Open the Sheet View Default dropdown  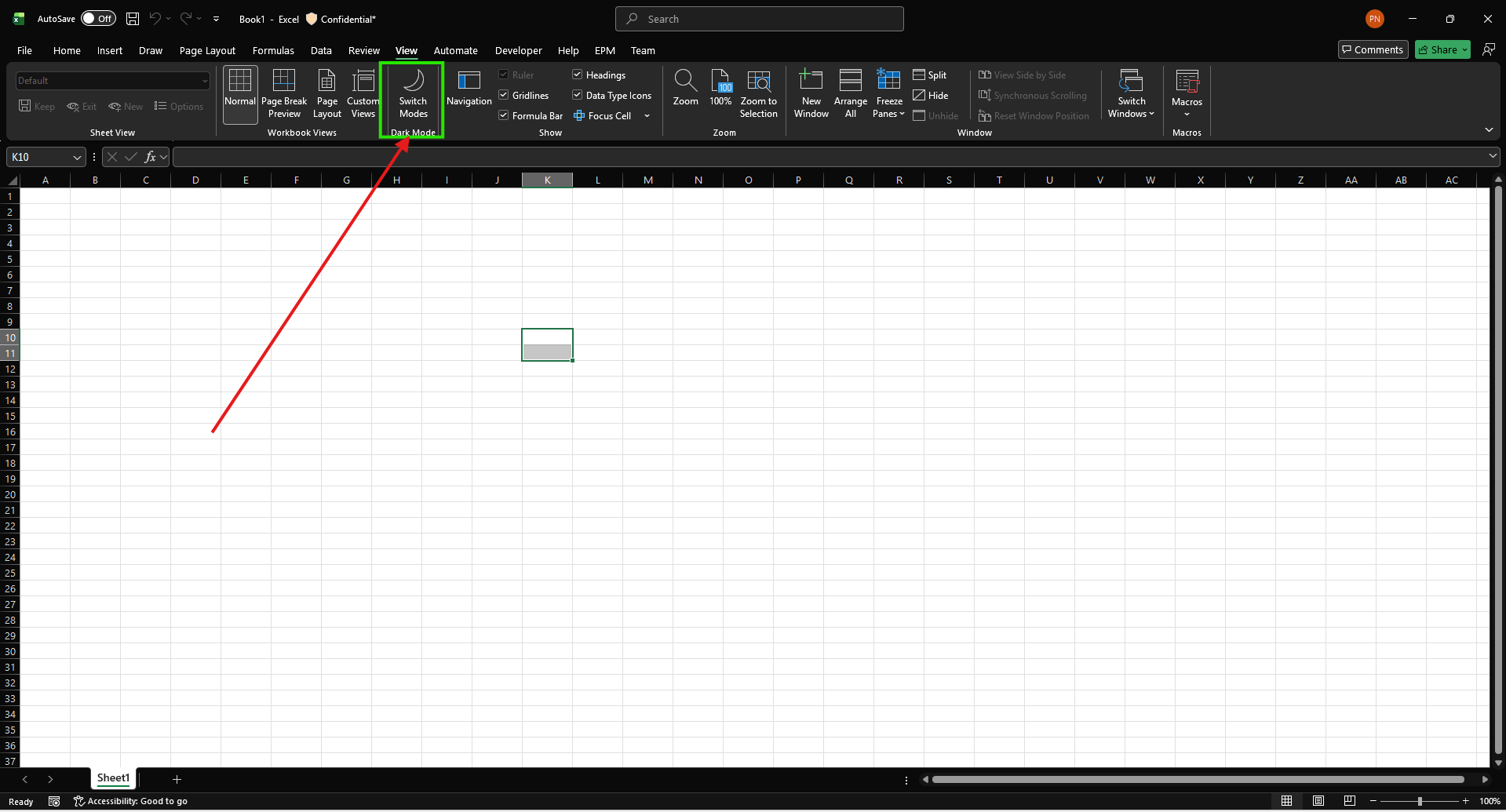113,81
